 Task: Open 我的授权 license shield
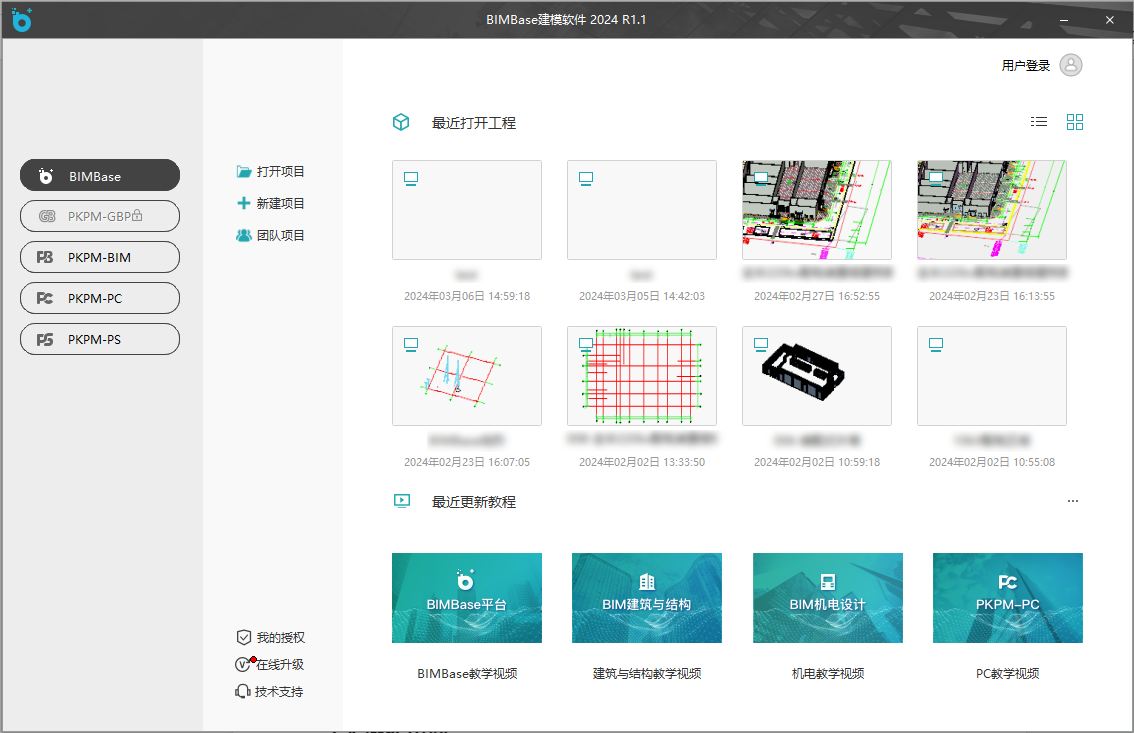(x=270, y=638)
